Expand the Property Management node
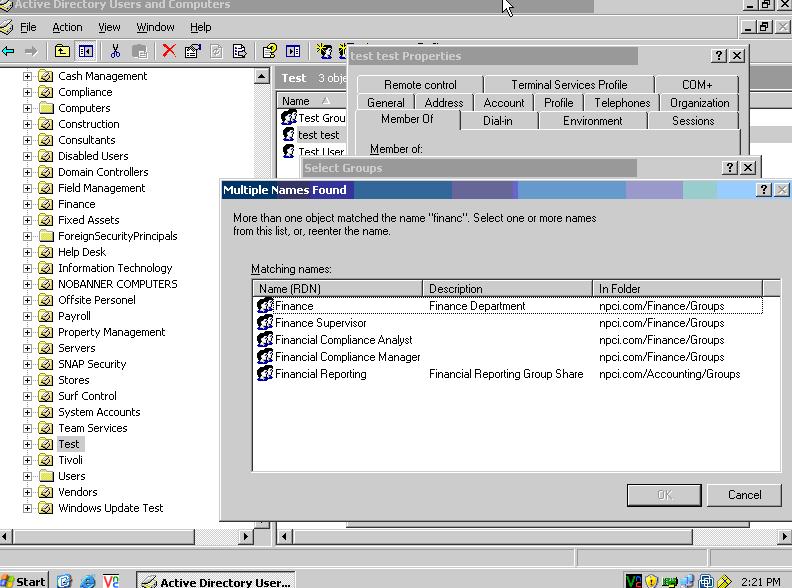 (x=27, y=332)
